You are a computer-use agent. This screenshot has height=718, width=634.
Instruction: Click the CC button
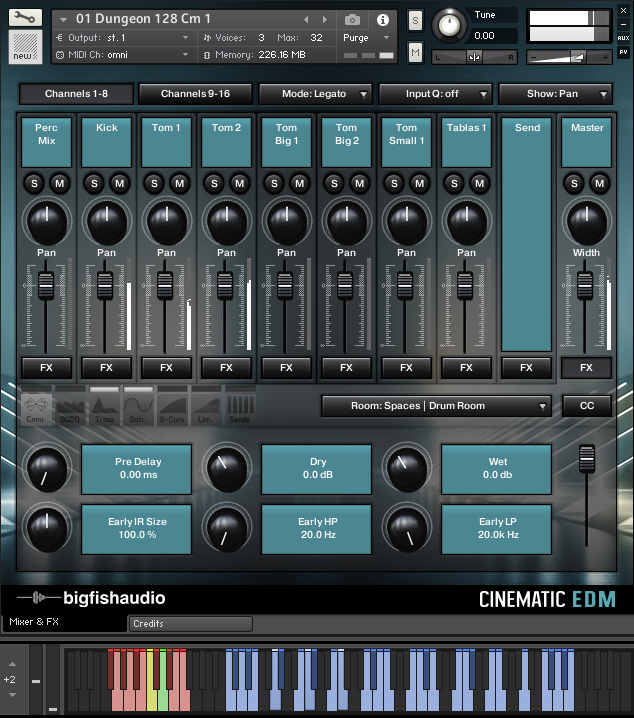pyautogui.click(x=587, y=406)
